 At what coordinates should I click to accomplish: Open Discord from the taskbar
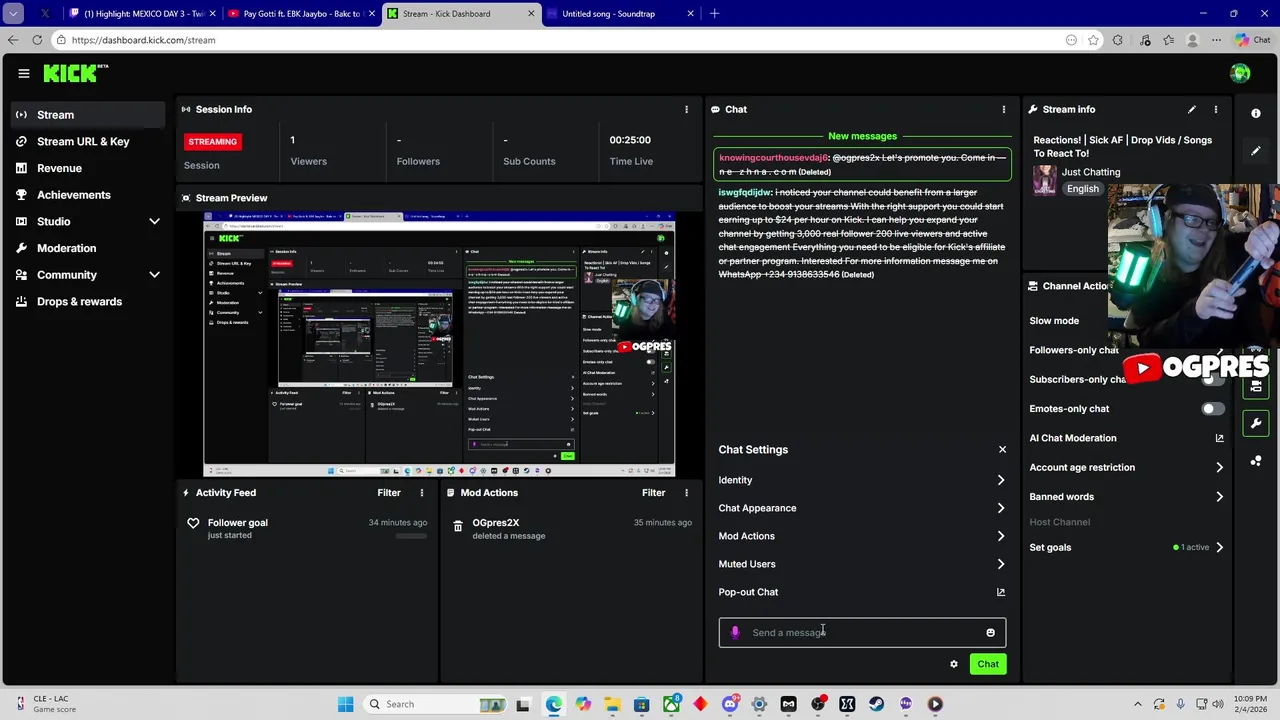tap(730, 704)
